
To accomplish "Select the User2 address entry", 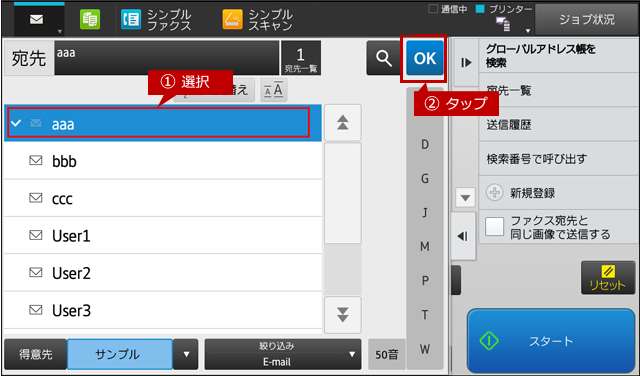I will [162, 273].
